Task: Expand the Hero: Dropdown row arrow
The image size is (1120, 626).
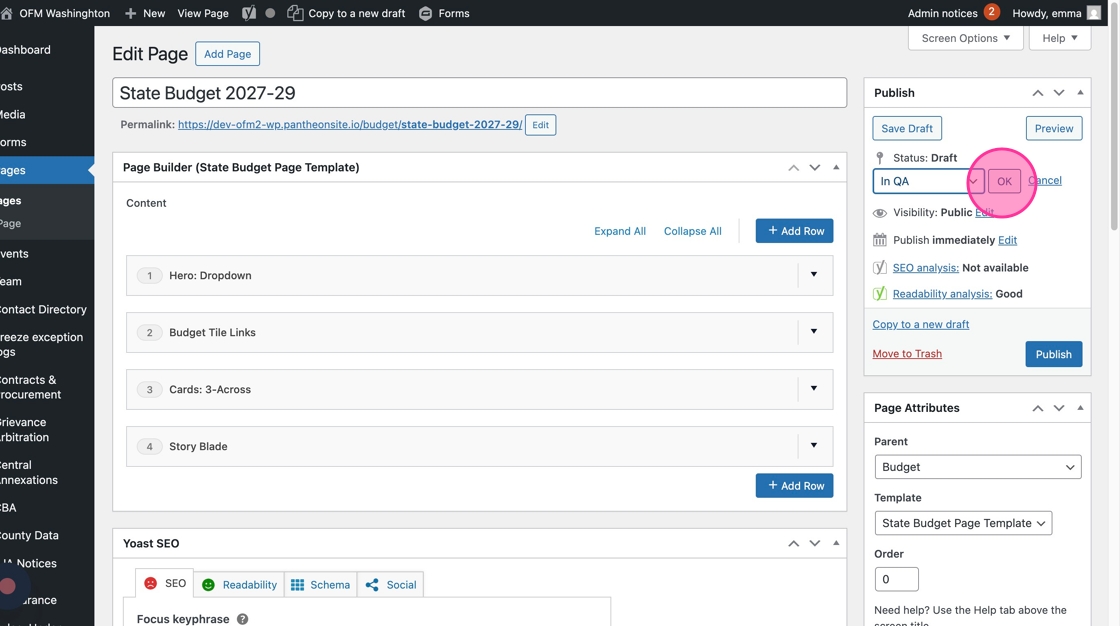Action: click(x=814, y=274)
